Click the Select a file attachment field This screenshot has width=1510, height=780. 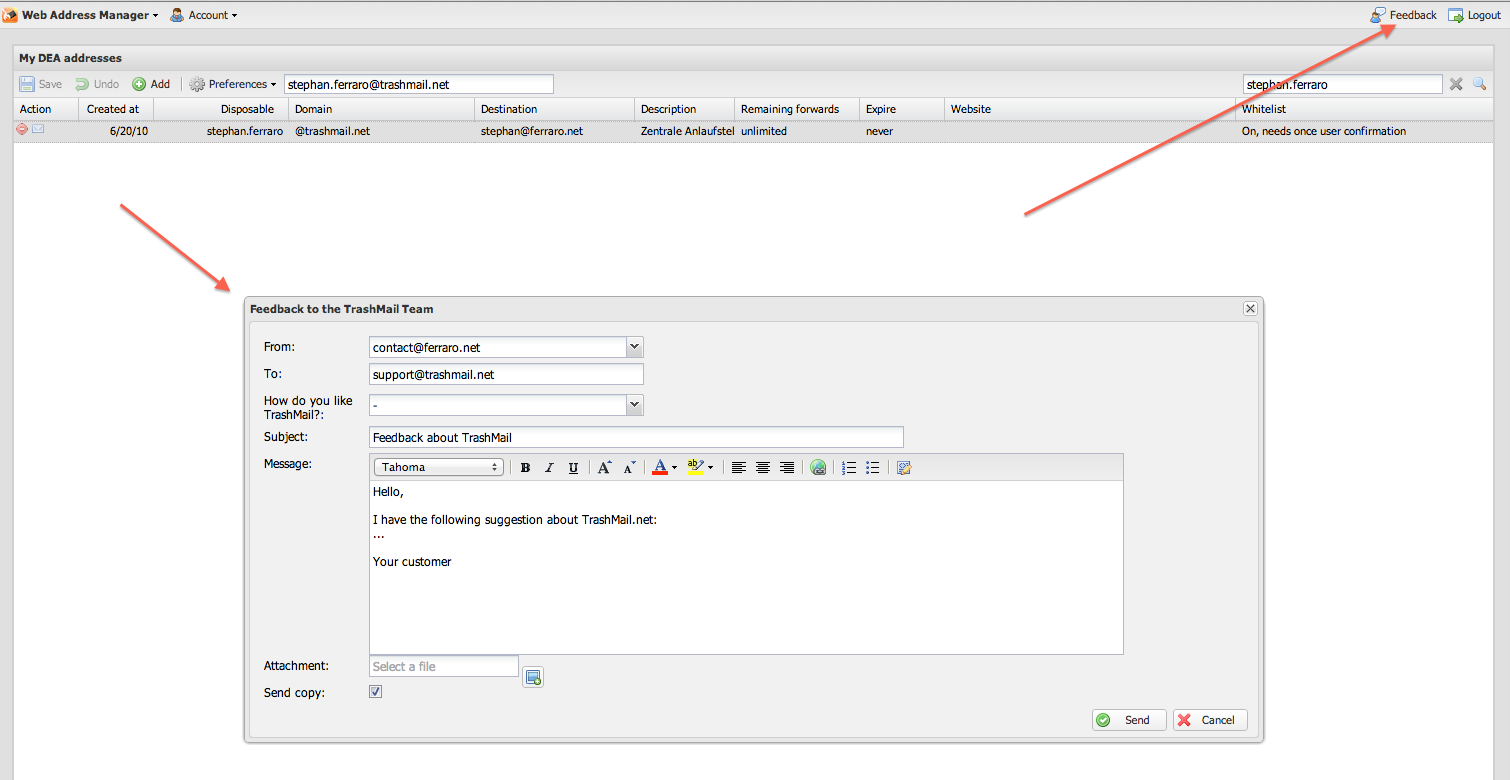coord(444,666)
